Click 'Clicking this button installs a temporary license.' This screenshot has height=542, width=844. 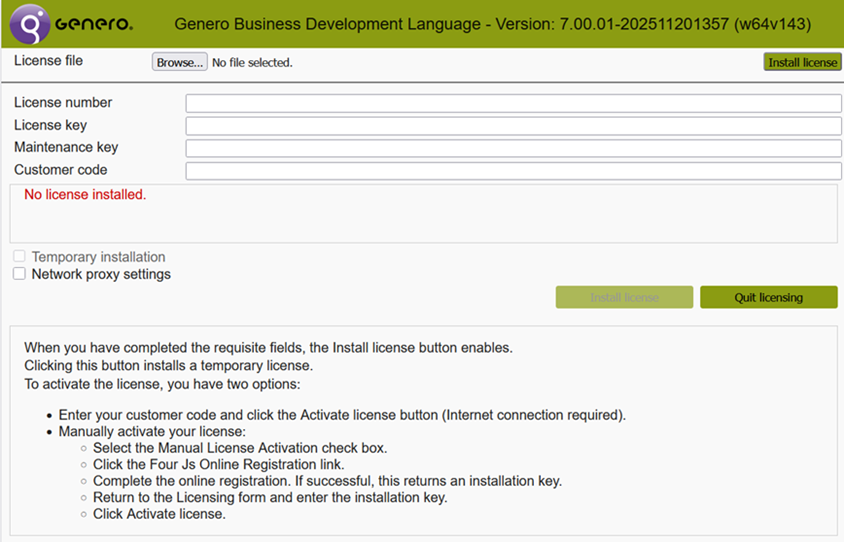(x=168, y=365)
